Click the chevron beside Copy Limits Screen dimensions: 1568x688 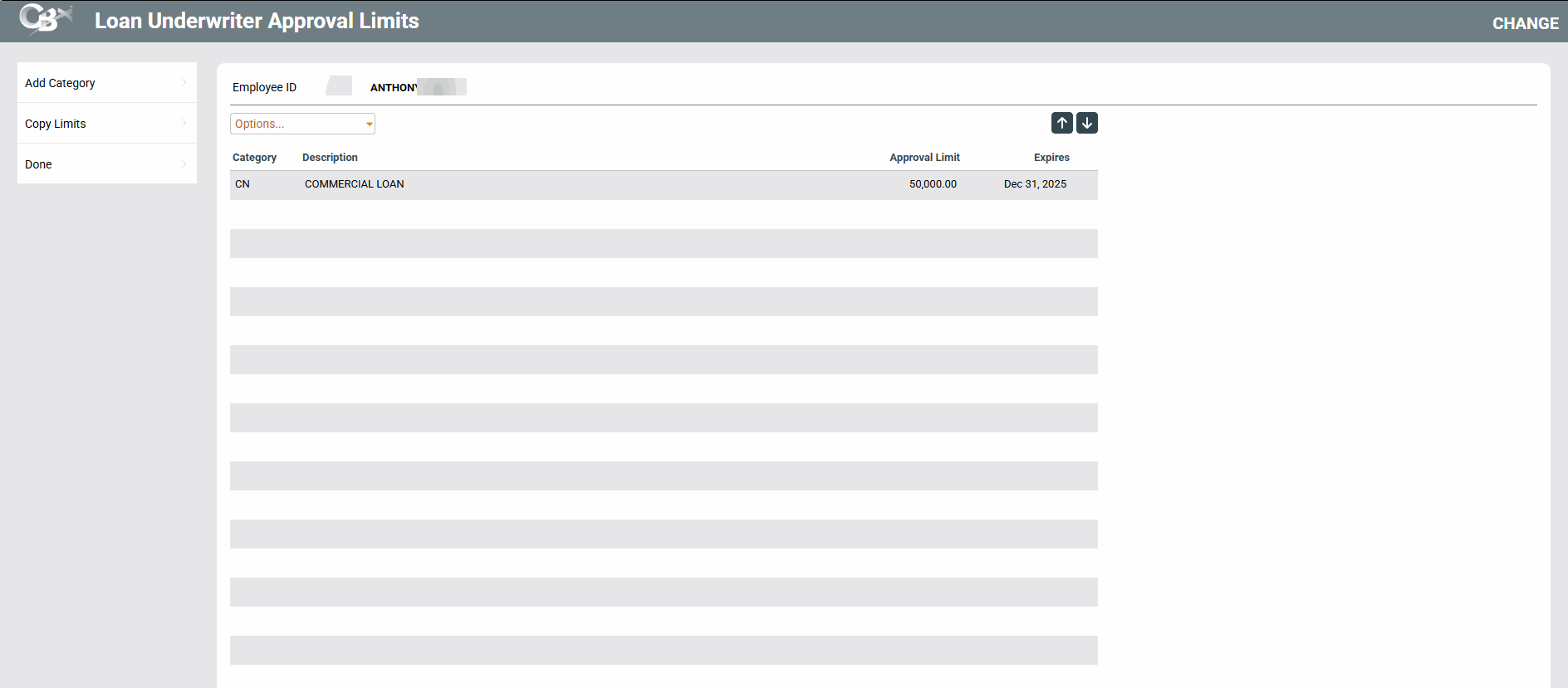(184, 123)
